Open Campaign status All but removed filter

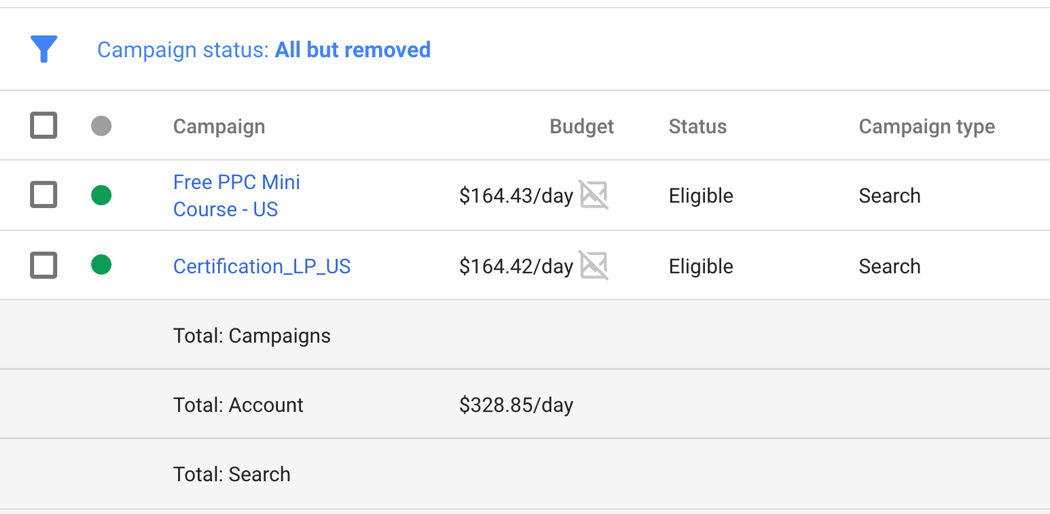(x=264, y=50)
